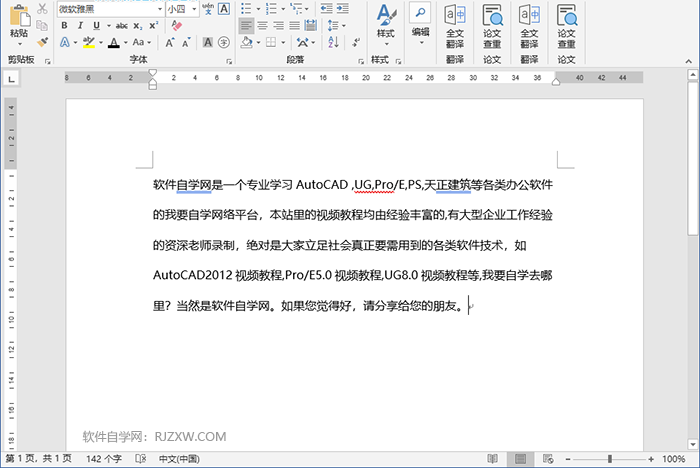
Task: Switch to Print Layout view
Action: 520,459
